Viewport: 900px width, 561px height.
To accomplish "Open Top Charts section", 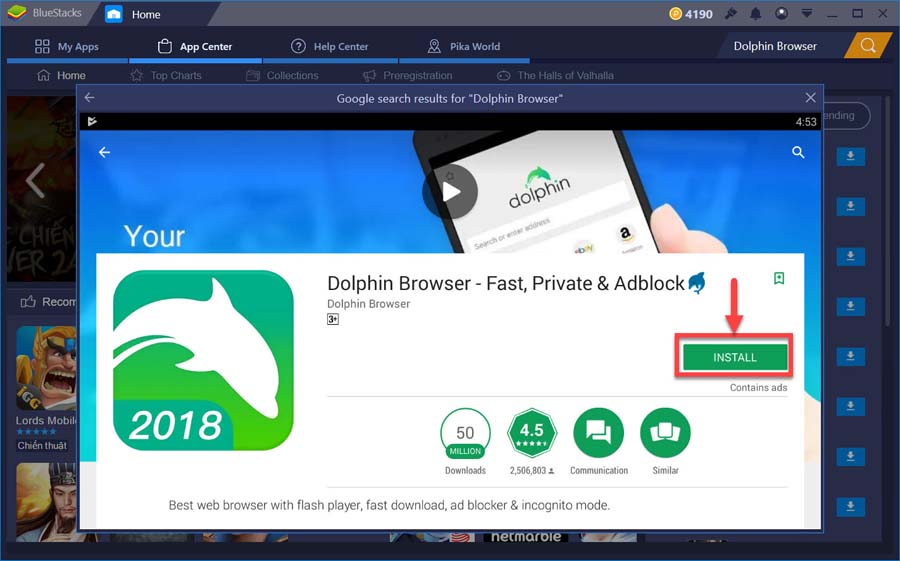I will 166,75.
